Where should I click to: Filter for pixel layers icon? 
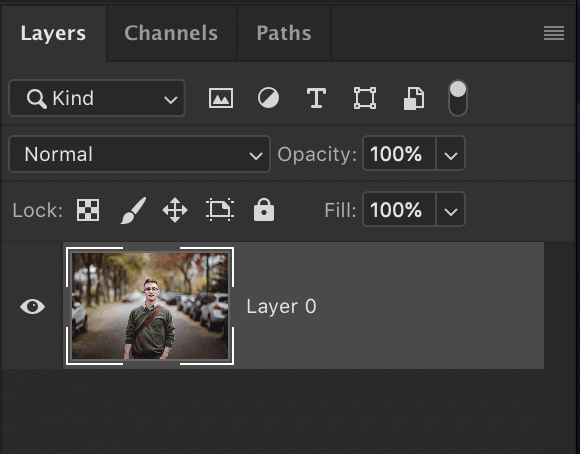(x=221, y=98)
